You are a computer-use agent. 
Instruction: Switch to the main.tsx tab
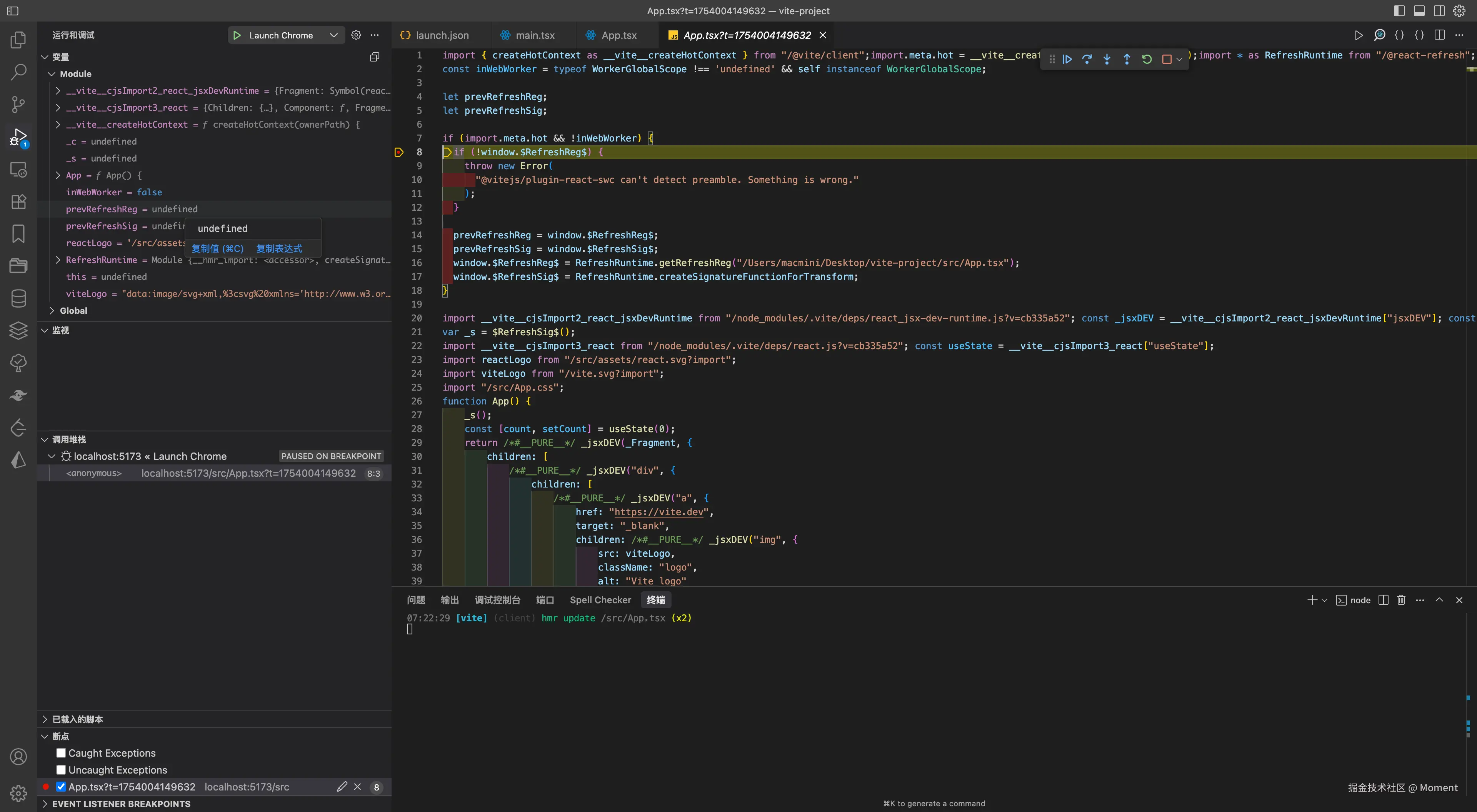pyautogui.click(x=534, y=35)
